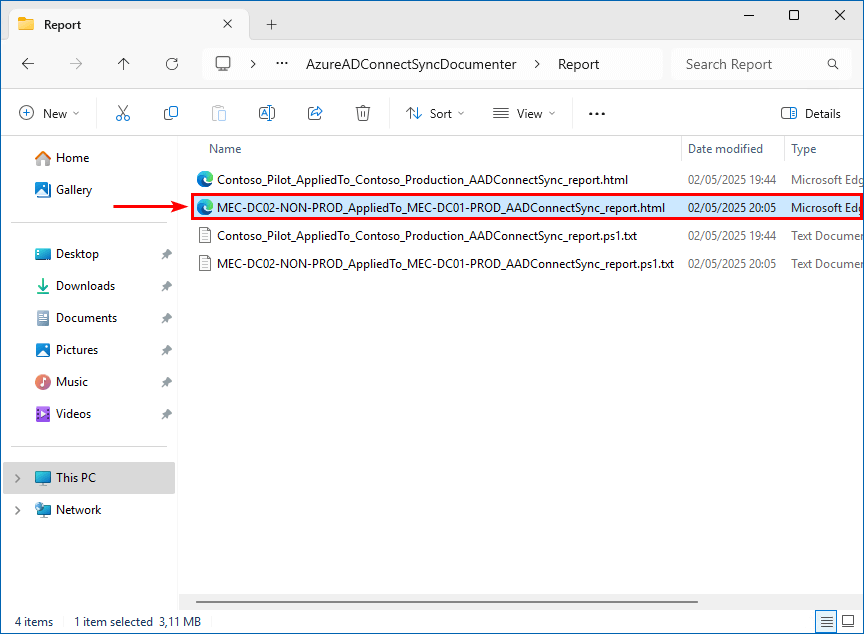
Task: Open Videos quick access folder
Action: (x=73, y=414)
